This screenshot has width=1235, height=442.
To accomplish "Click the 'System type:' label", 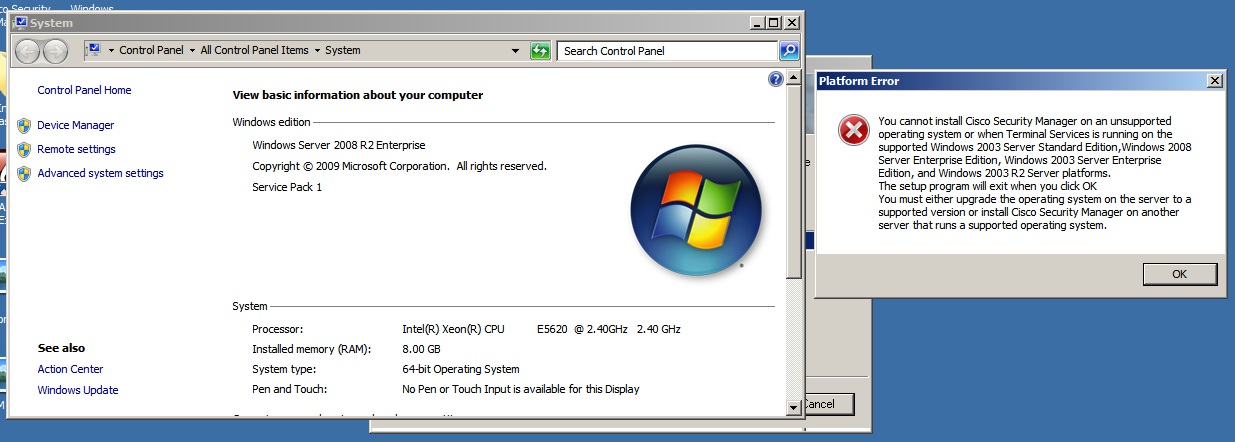I will pyautogui.click(x=284, y=369).
